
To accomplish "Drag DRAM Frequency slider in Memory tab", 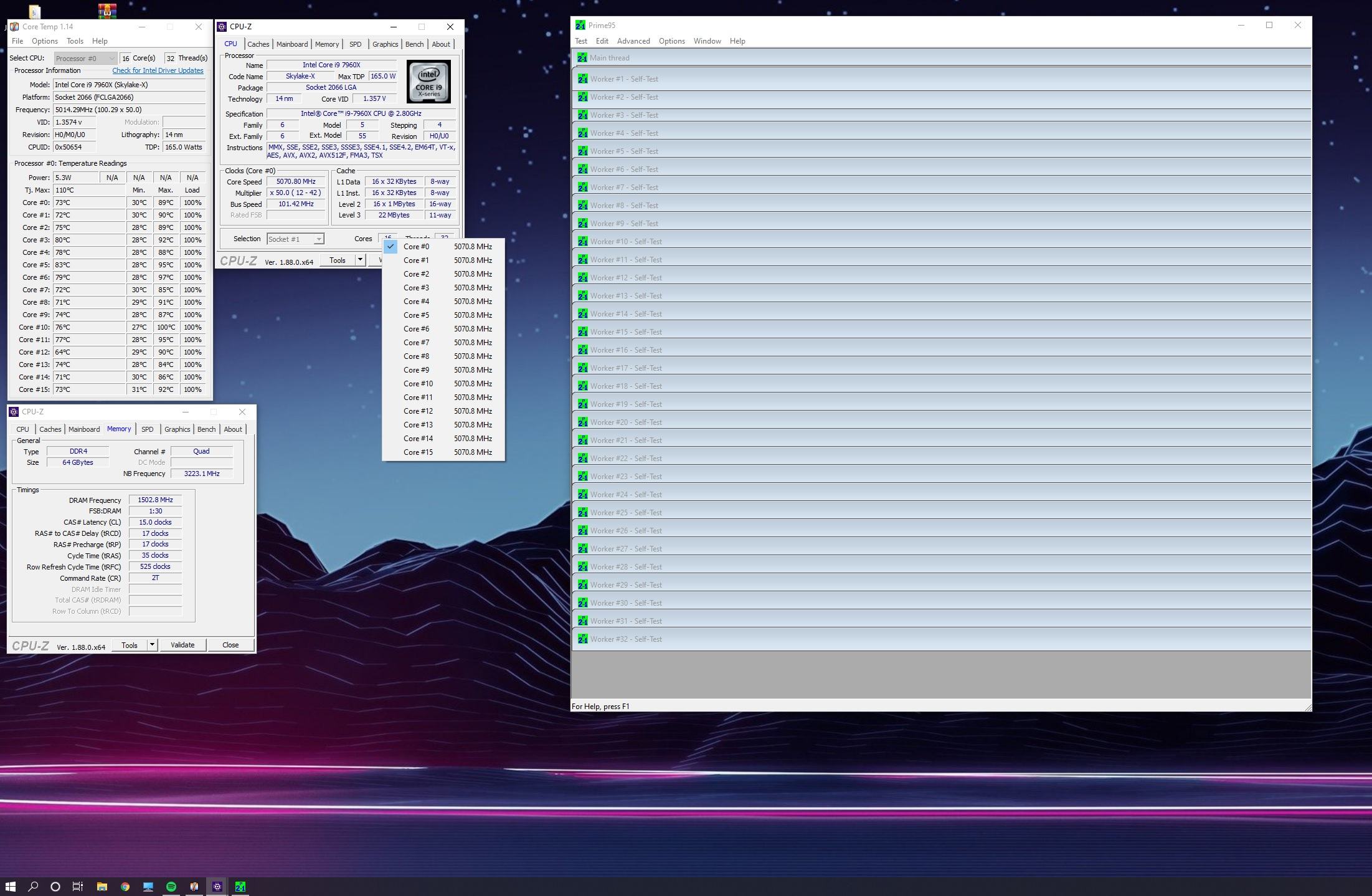I will pos(154,500).
